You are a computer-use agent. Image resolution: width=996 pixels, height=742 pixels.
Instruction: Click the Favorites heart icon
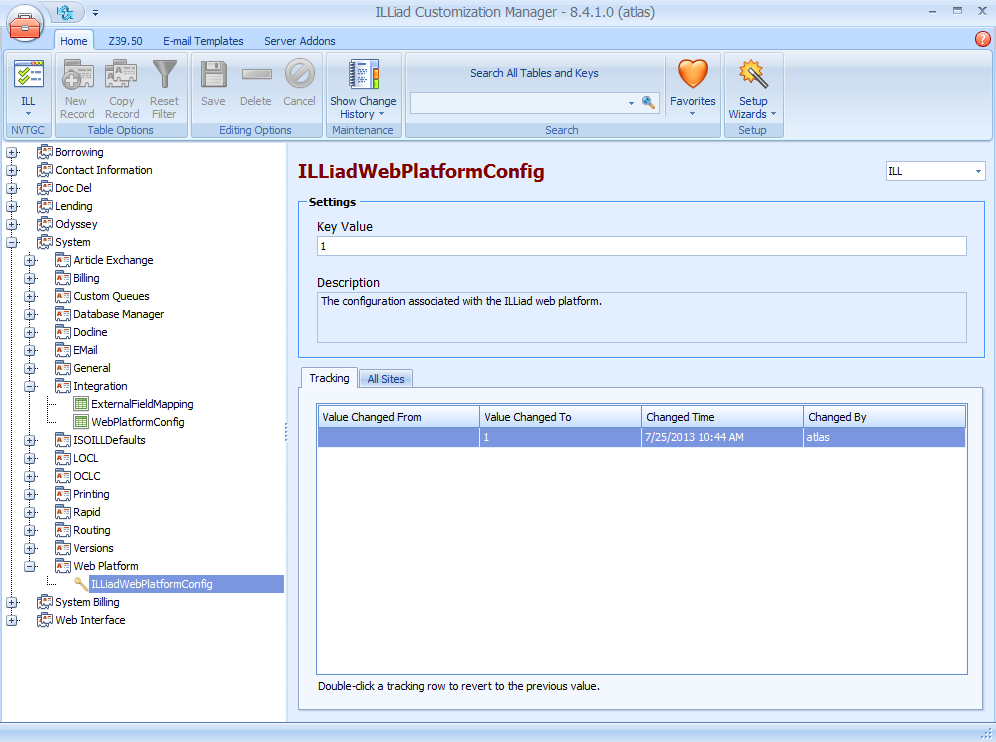click(x=692, y=74)
